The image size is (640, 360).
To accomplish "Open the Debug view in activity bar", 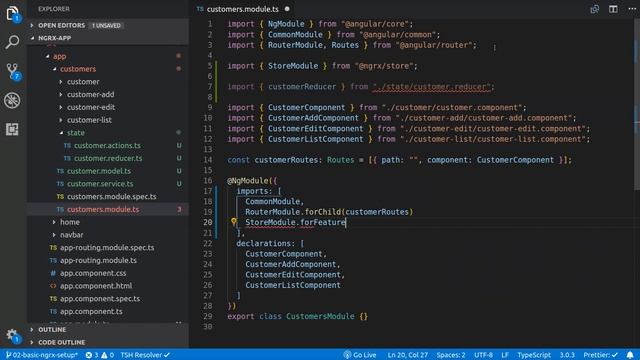I will pos(12,100).
